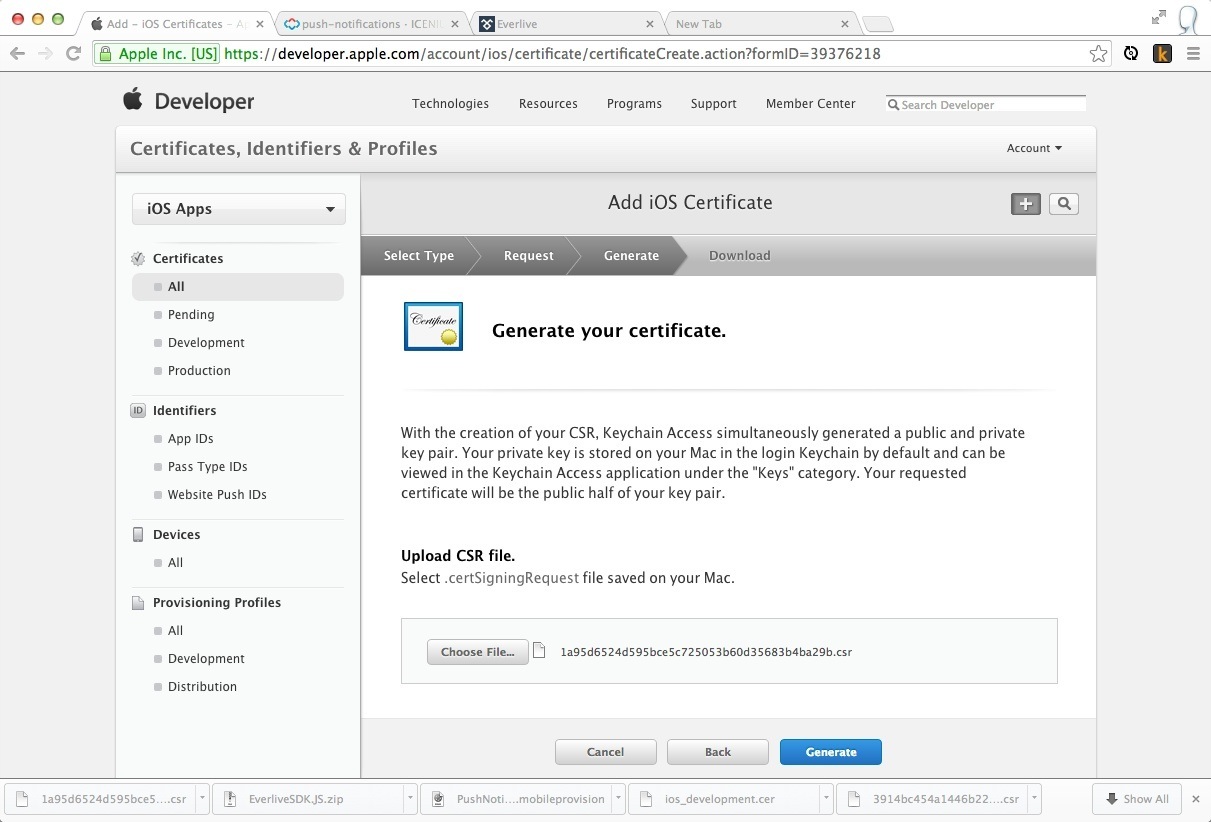The height and width of the screenshot is (822, 1211).
Task: Click the Apple Developer logo
Action: point(188,102)
